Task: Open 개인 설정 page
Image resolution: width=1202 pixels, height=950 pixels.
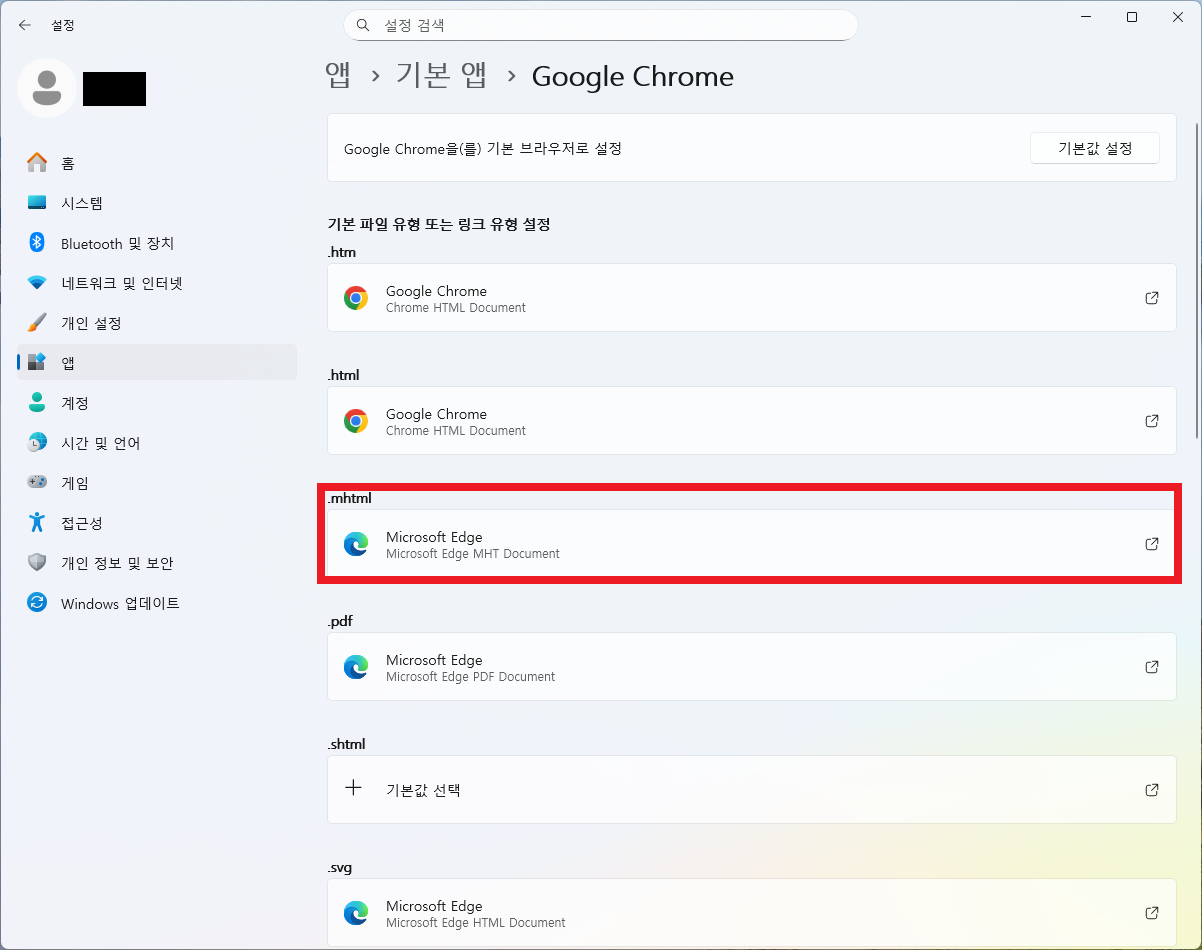Action: (x=157, y=323)
